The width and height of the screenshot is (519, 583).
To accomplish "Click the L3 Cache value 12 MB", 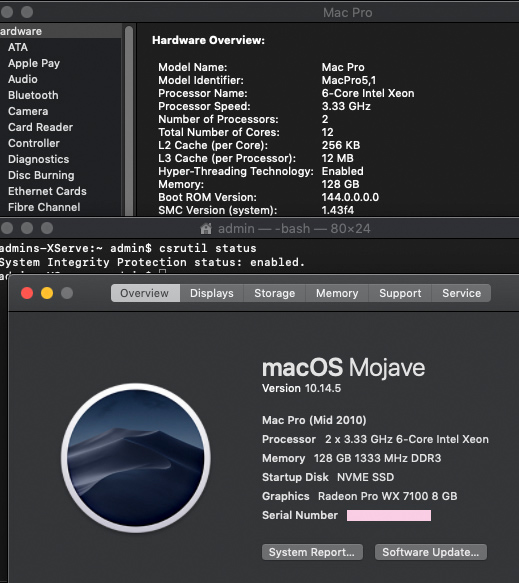I will [x=338, y=158].
